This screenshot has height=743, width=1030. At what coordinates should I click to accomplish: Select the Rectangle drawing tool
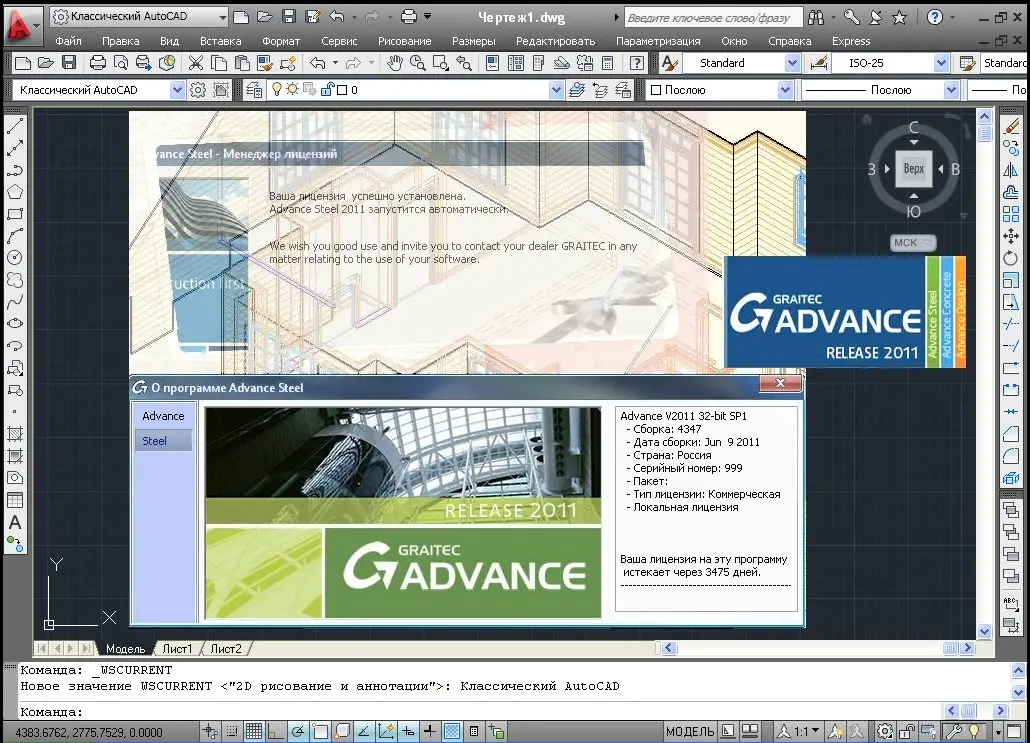(14, 214)
